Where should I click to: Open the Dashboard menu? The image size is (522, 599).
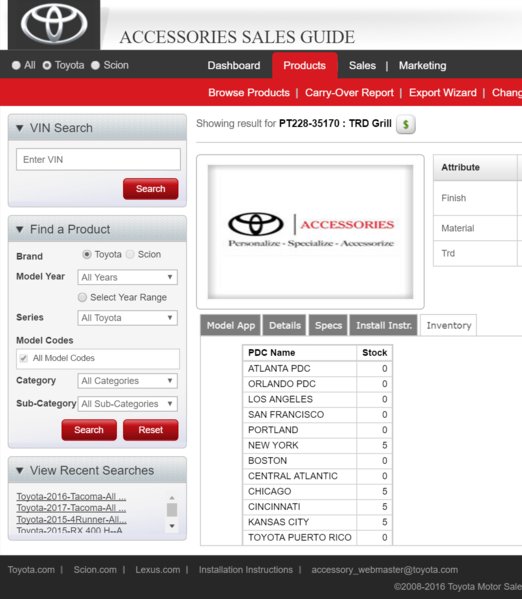pos(234,66)
